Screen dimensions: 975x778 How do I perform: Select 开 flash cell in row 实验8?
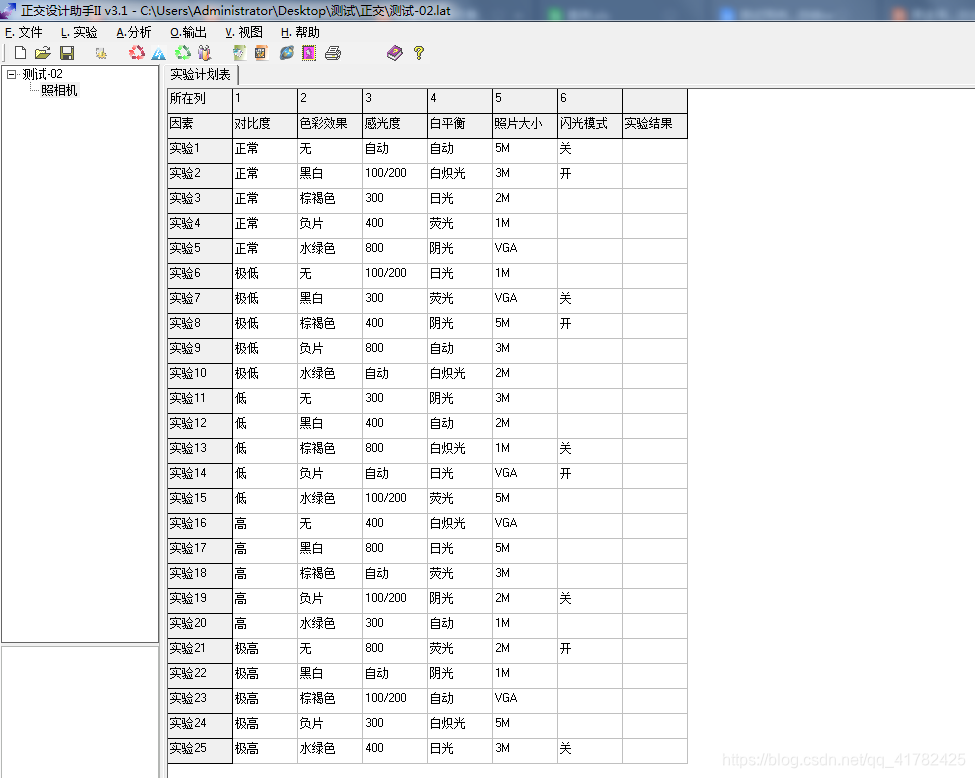[x=590, y=325]
